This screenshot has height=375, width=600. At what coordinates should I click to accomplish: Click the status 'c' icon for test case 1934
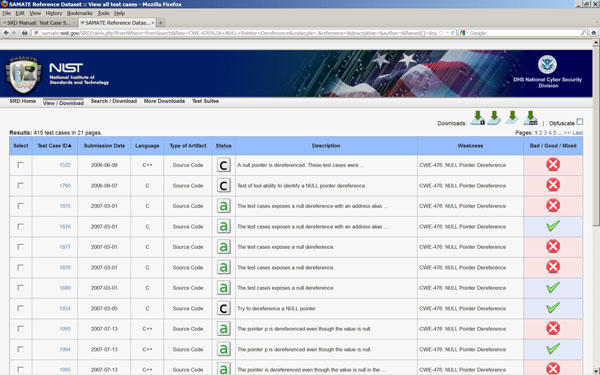(x=224, y=308)
